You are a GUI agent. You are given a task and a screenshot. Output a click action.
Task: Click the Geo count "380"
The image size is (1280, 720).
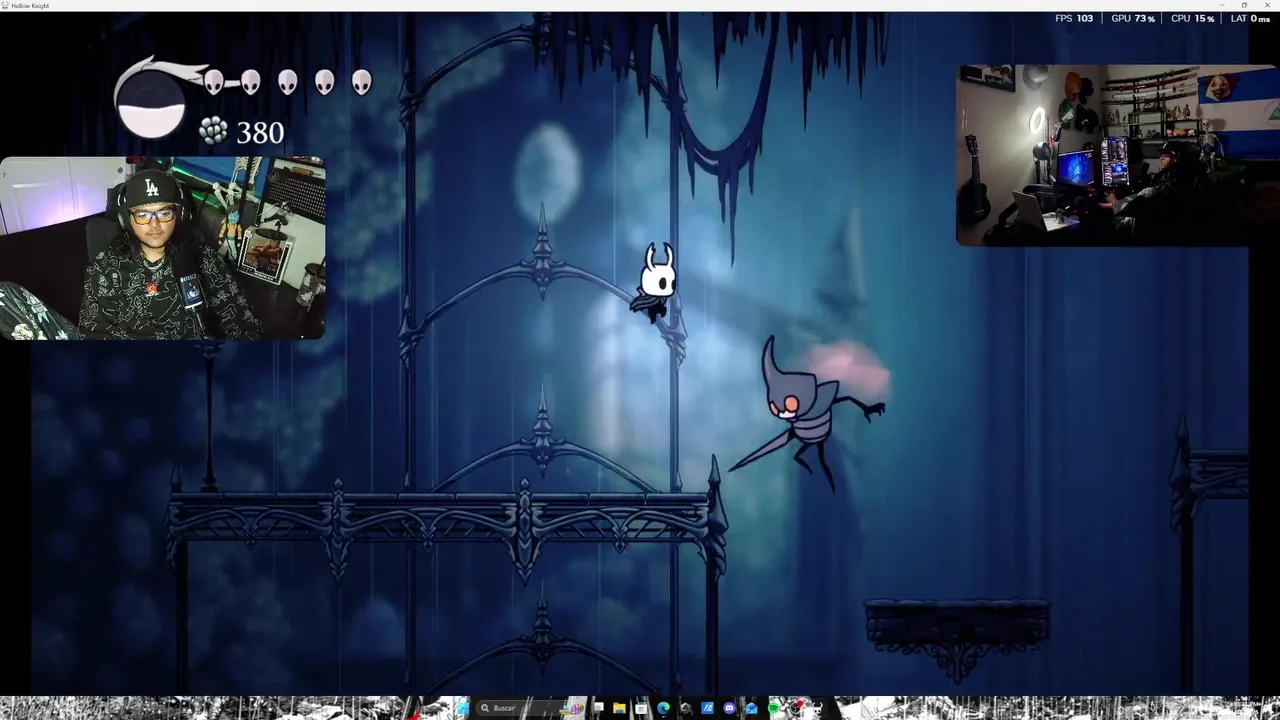tap(260, 132)
